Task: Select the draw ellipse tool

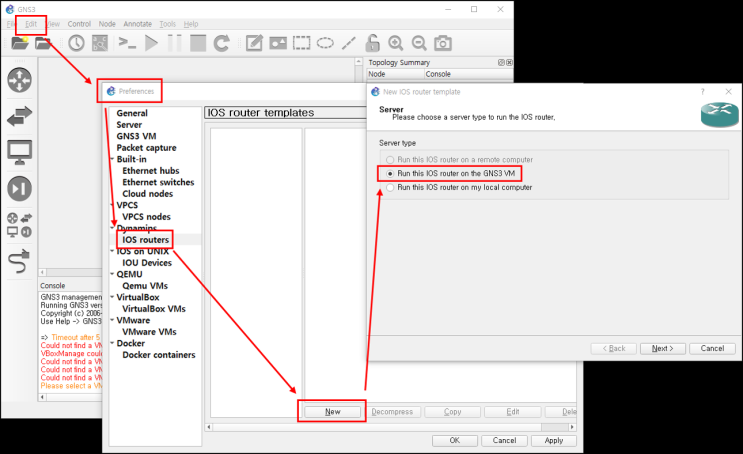Action: point(325,43)
